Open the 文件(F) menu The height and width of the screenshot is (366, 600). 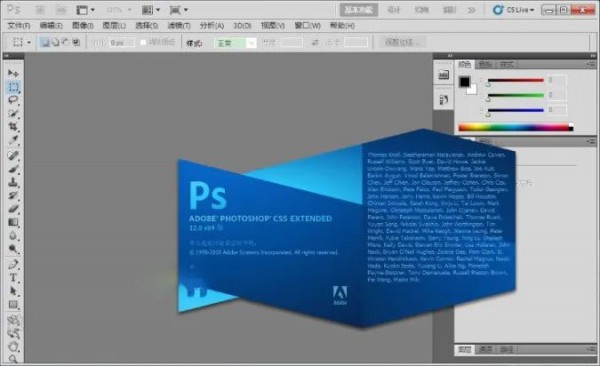[x=19, y=26]
